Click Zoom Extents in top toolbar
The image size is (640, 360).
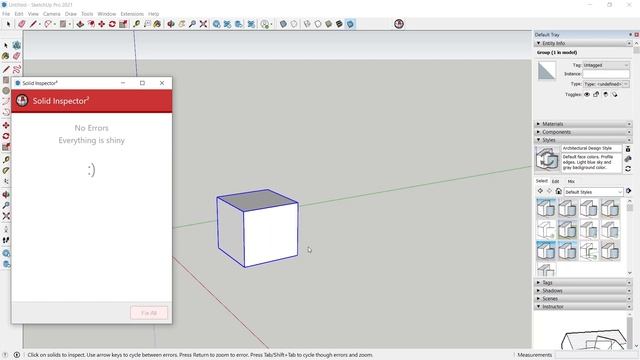[203, 24]
